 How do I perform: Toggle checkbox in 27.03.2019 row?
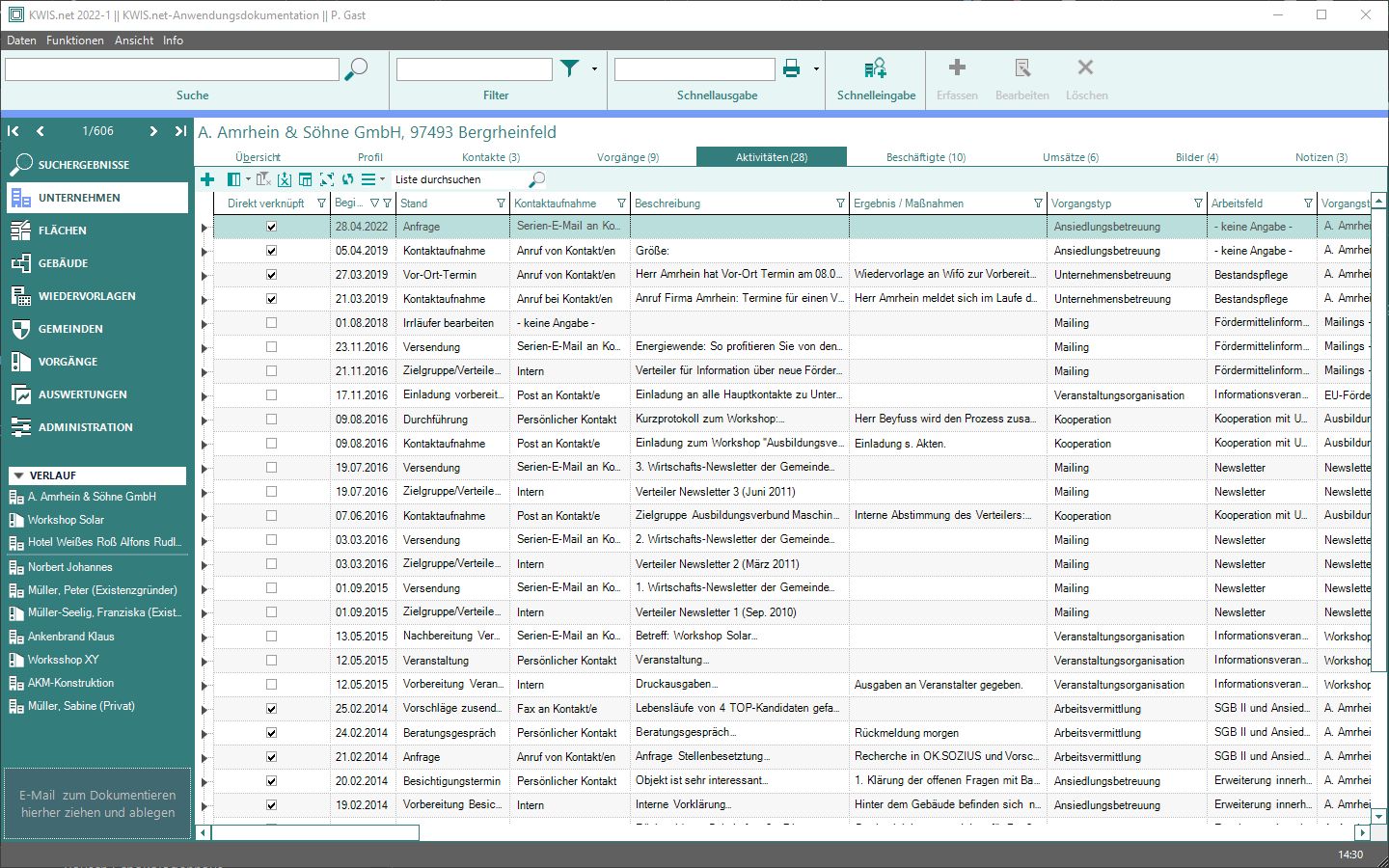[271, 275]
